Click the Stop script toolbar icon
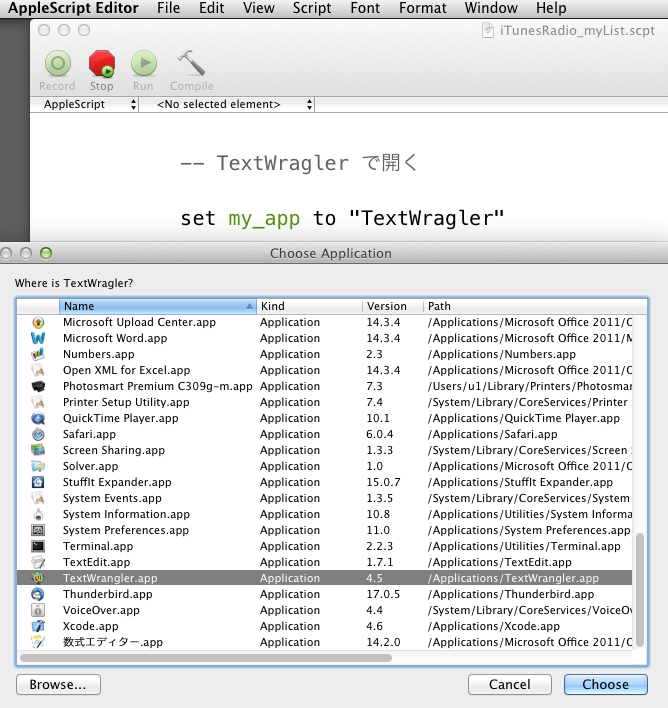 coord(101,65)
